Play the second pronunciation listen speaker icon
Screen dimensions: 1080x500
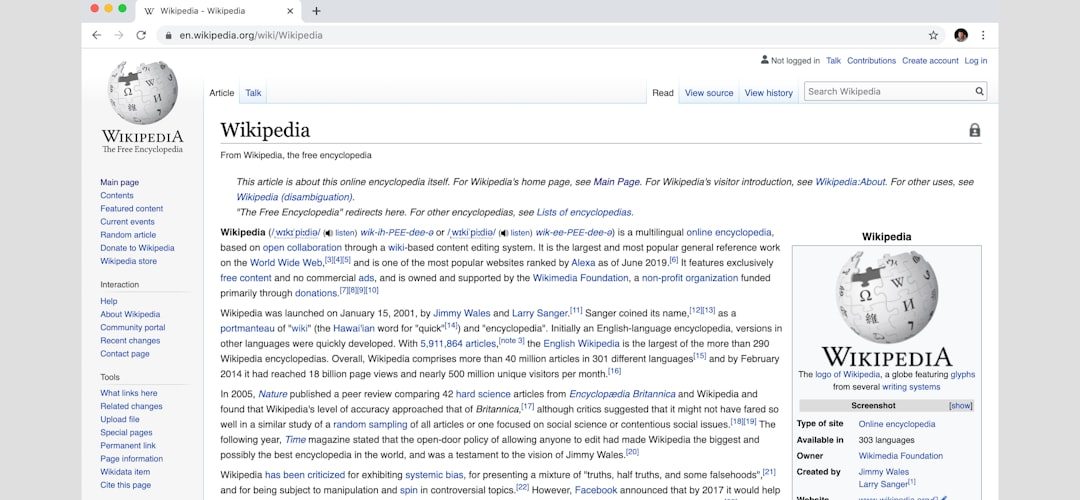click(503, 233)
